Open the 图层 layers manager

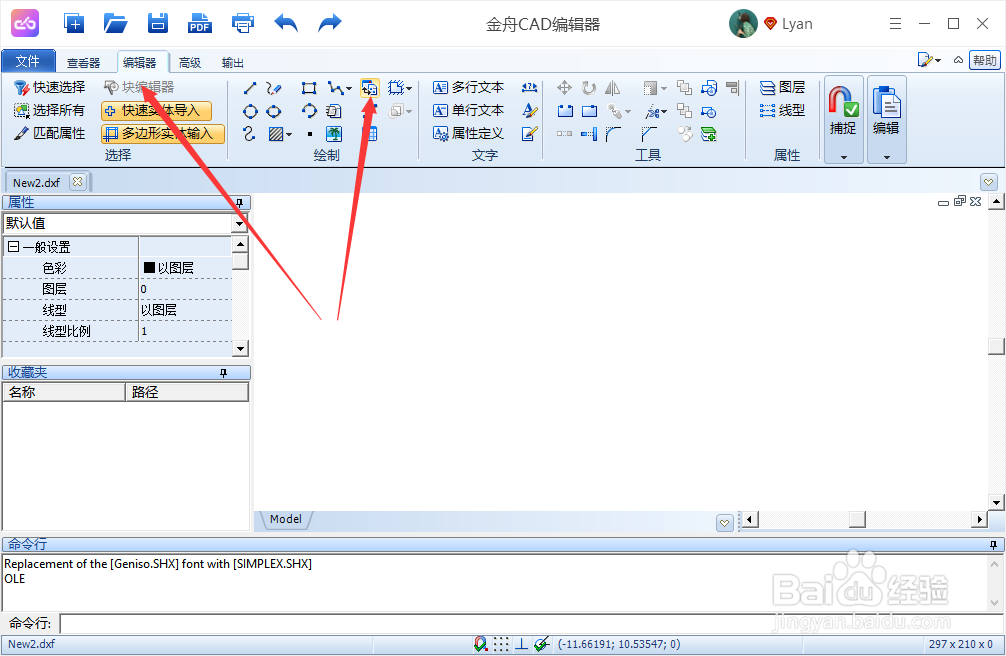pyautogui.click(x=782, y=87)
